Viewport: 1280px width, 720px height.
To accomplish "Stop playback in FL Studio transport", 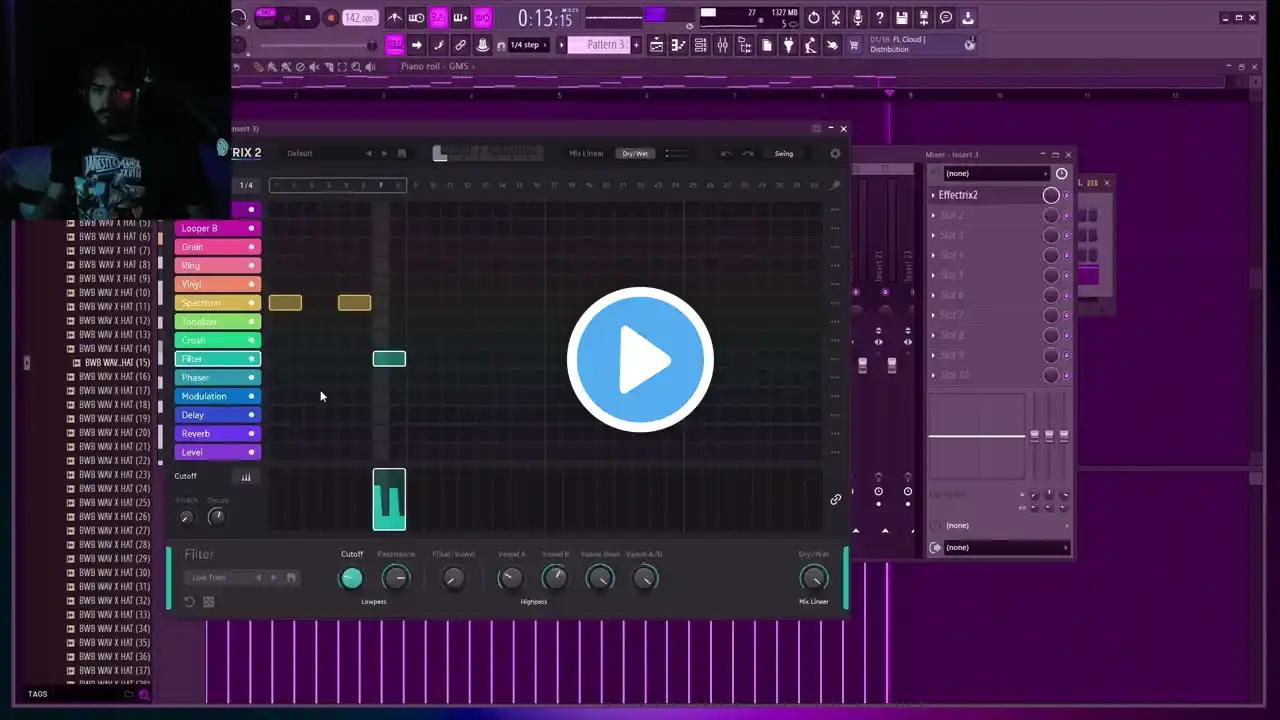I will click(308, 18).
